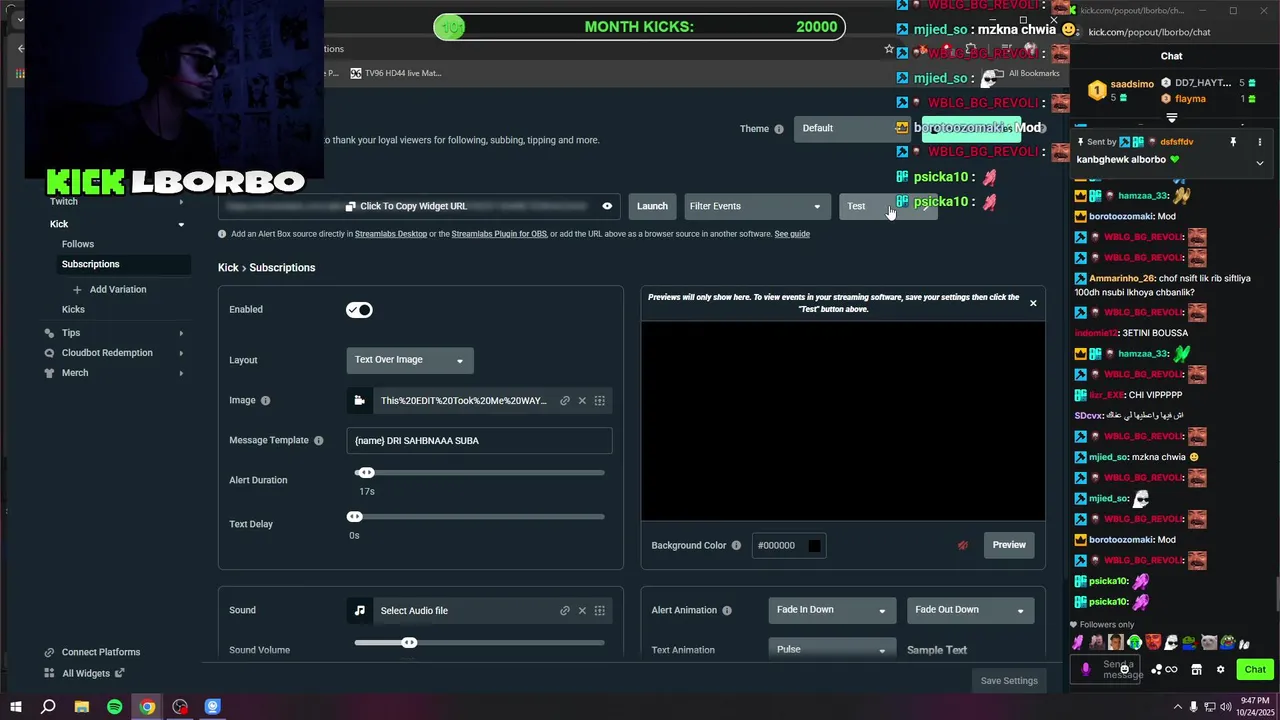
Task: Select Follows in sidebar
Action: coord(78,244)
